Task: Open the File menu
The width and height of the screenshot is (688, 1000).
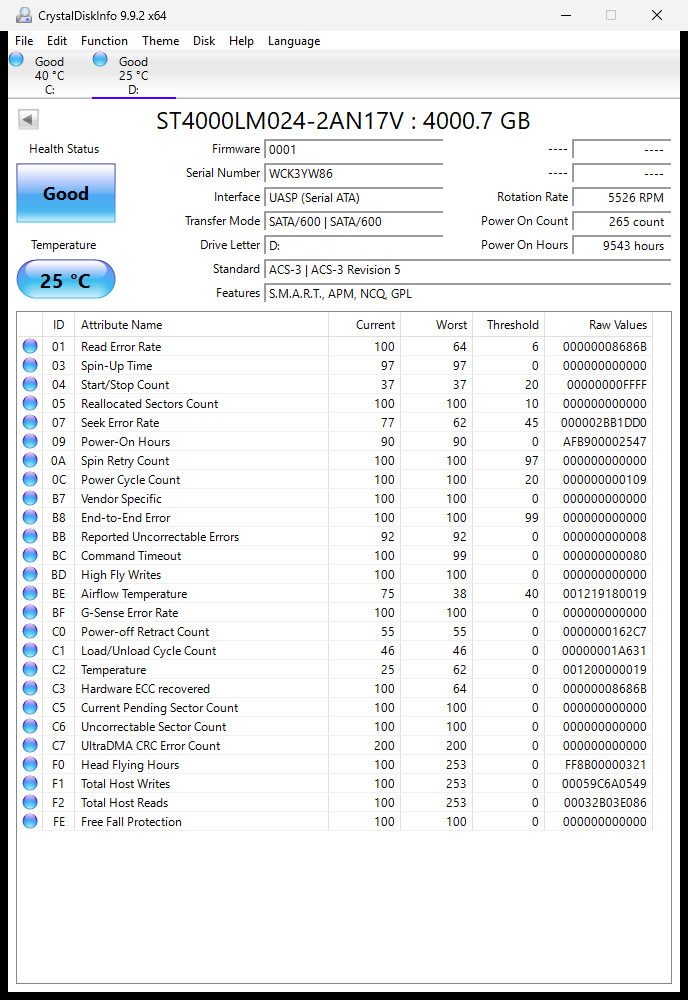Action: 24,41
